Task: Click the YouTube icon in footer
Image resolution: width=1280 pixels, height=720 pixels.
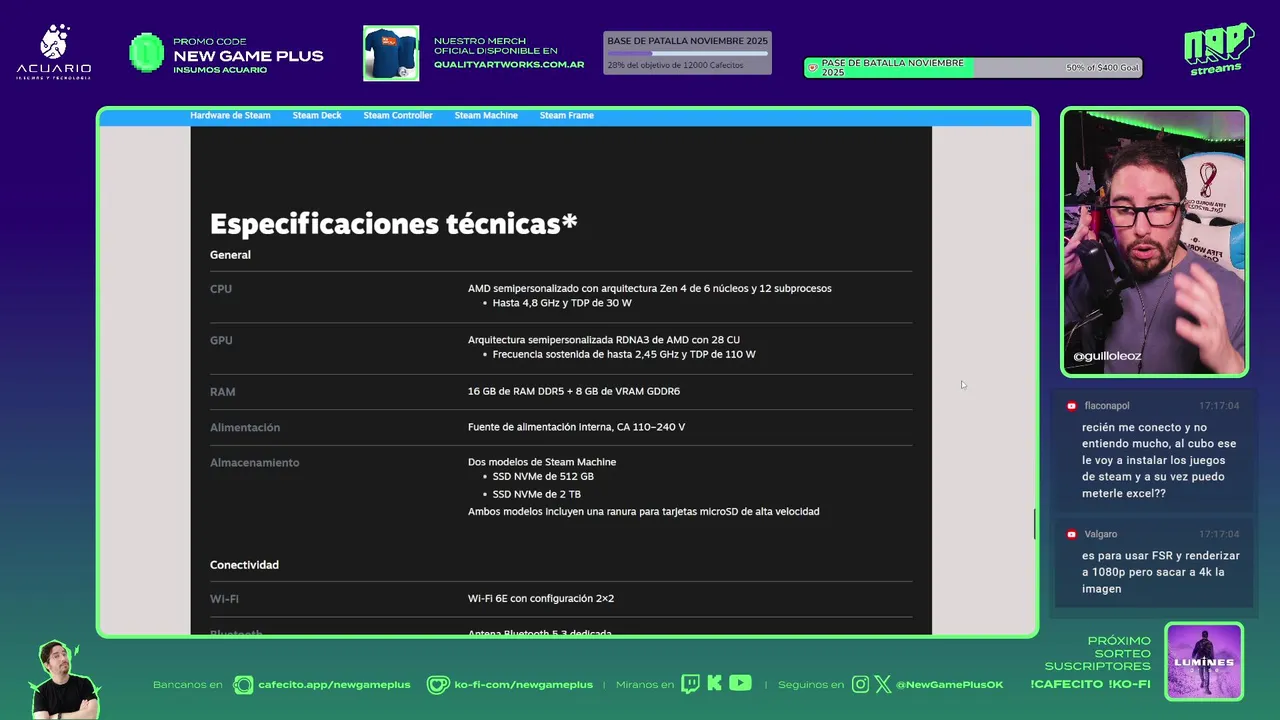Action: pyautogui.click(x=740, y=683)
